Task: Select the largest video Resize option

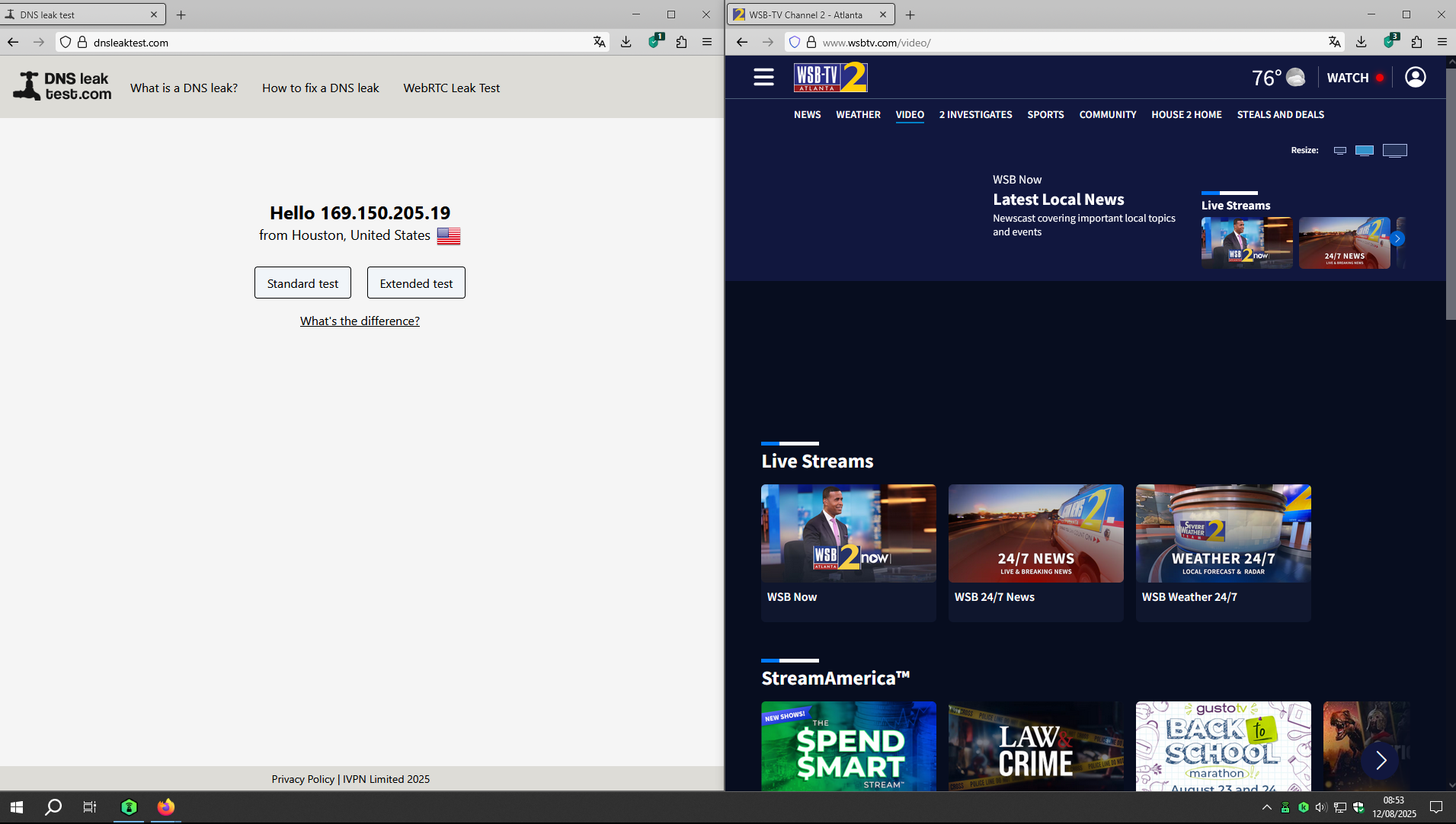Action: 1395,151
